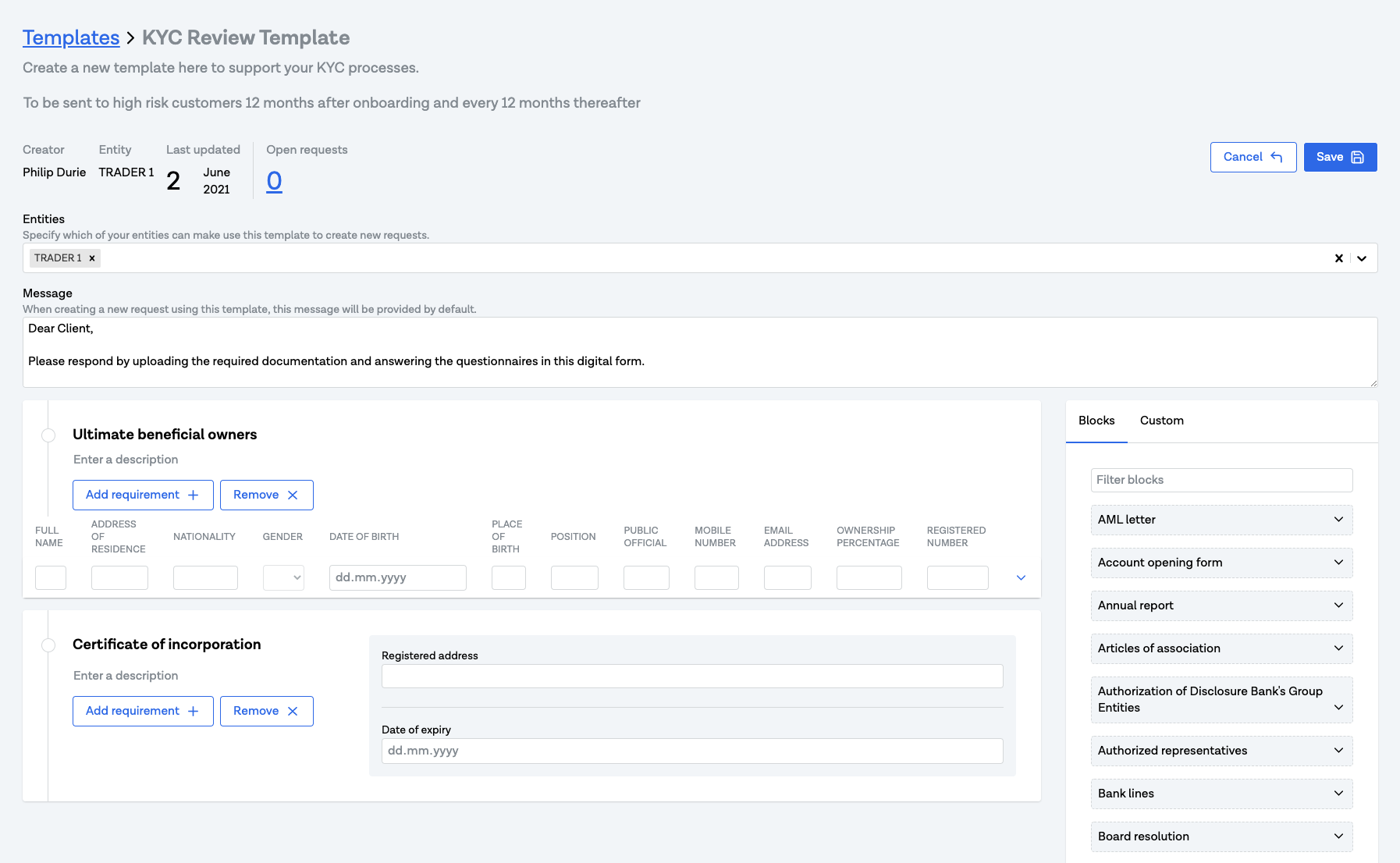This screenshot has height=863, width=1400.
Task: Click the Save button
Action: (1340, 157)
